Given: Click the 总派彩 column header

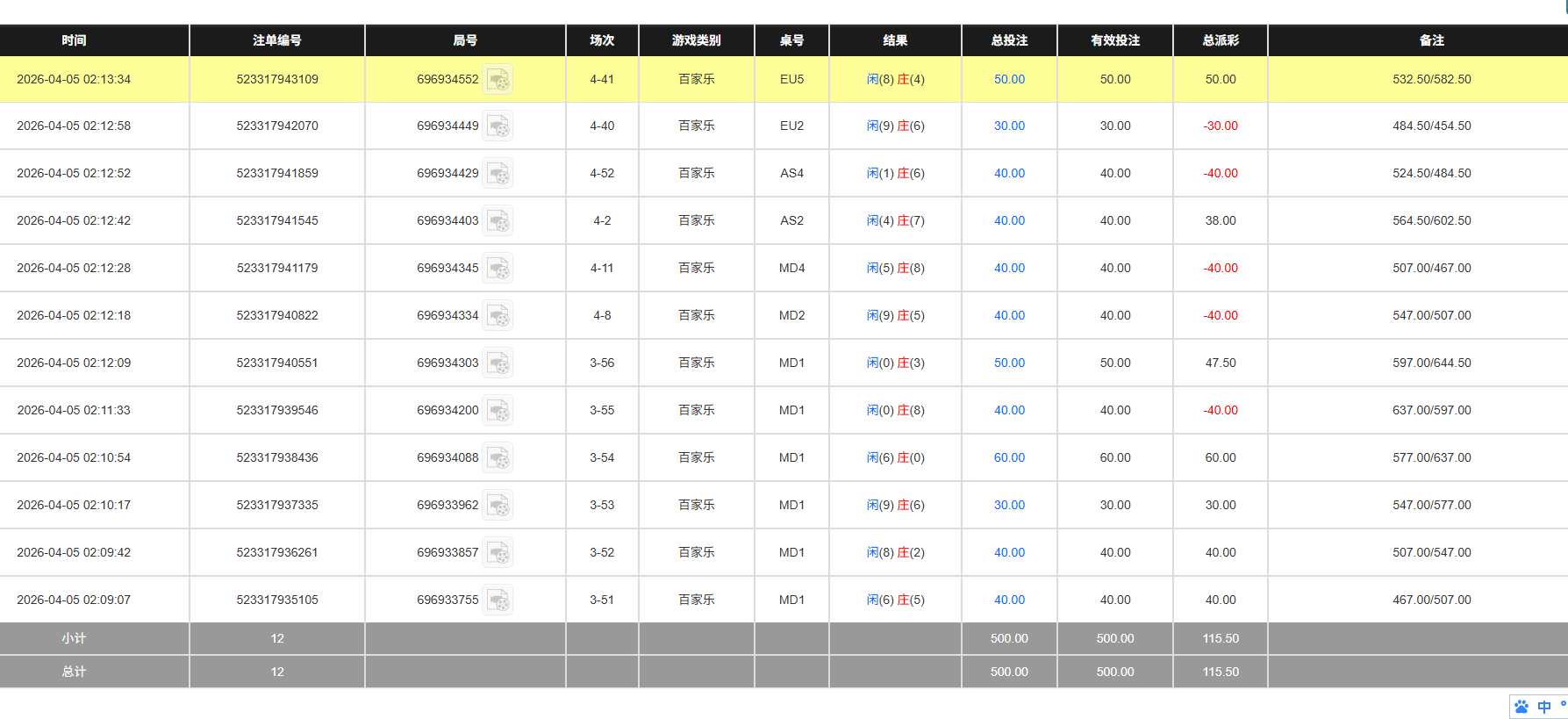Looking at the screenshot, I should [1221, 40].
